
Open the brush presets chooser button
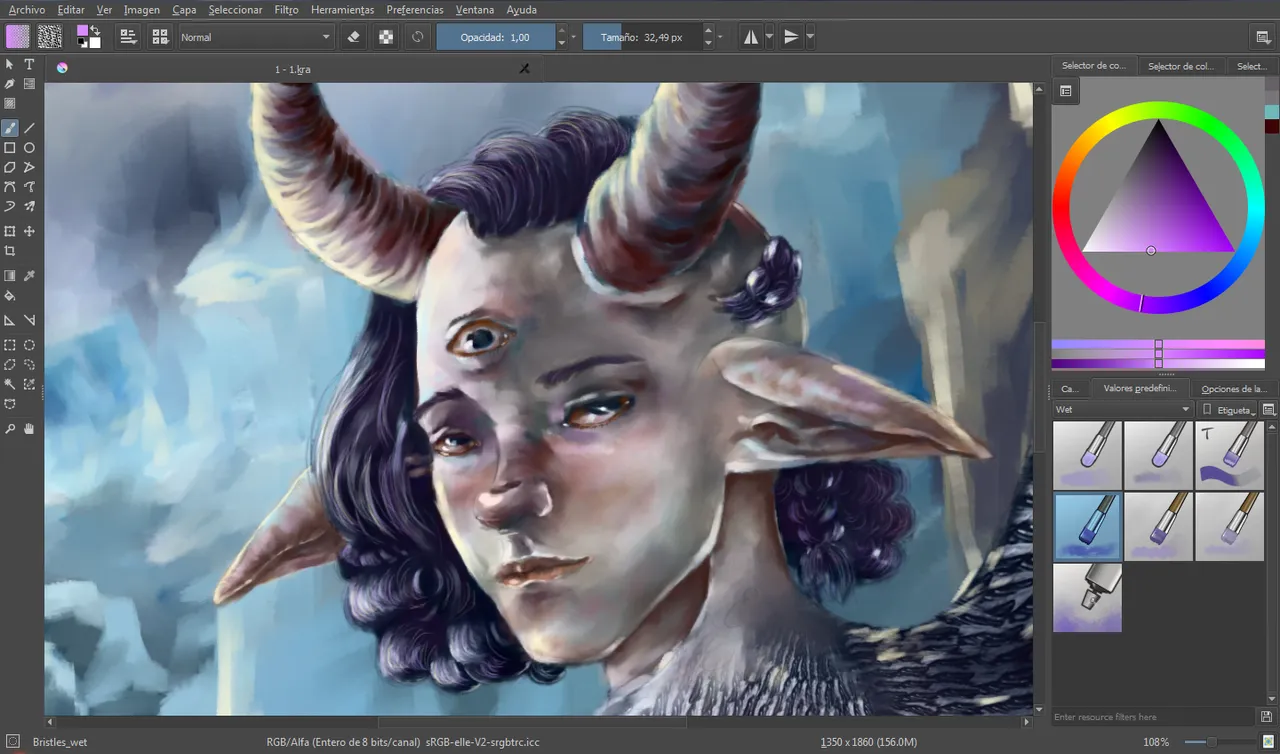[x=160, y=37]
